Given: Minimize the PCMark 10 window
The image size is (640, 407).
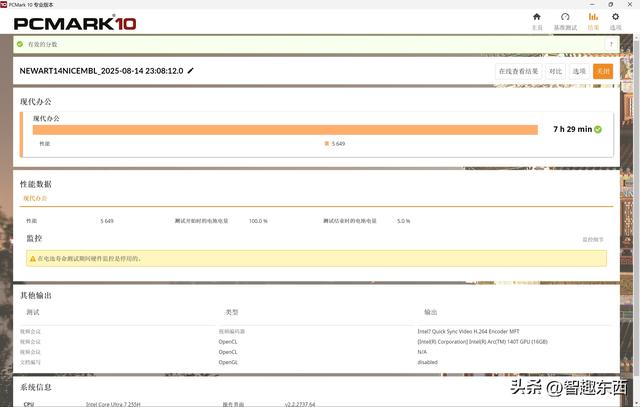Looking at the screenshot, I should click(592, 4).
